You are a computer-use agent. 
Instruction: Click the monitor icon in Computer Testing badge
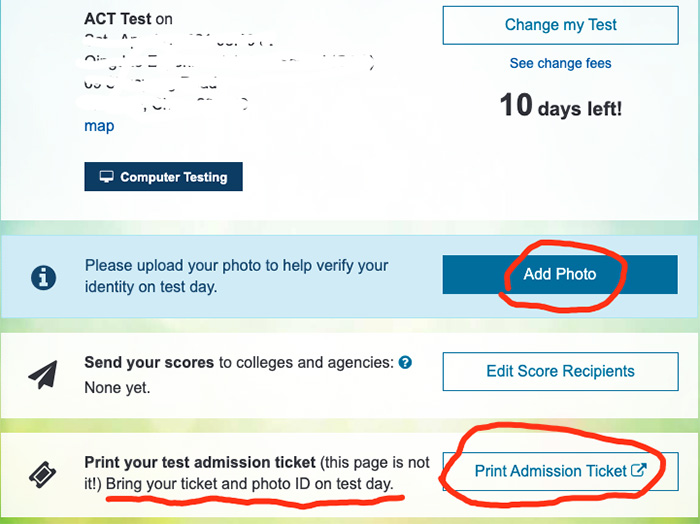coord(106,177)
